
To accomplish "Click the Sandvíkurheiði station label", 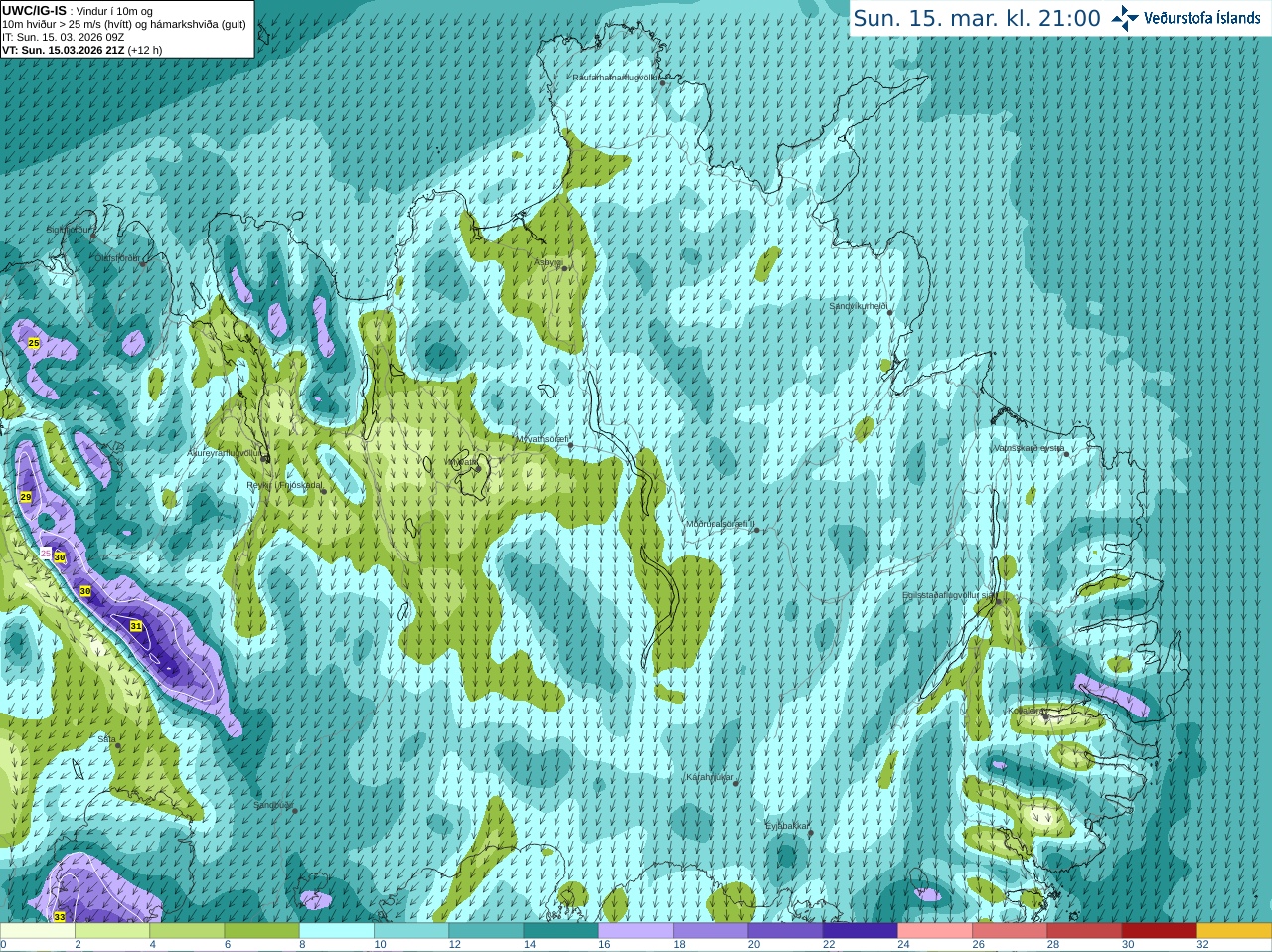I will click(859, 306).
